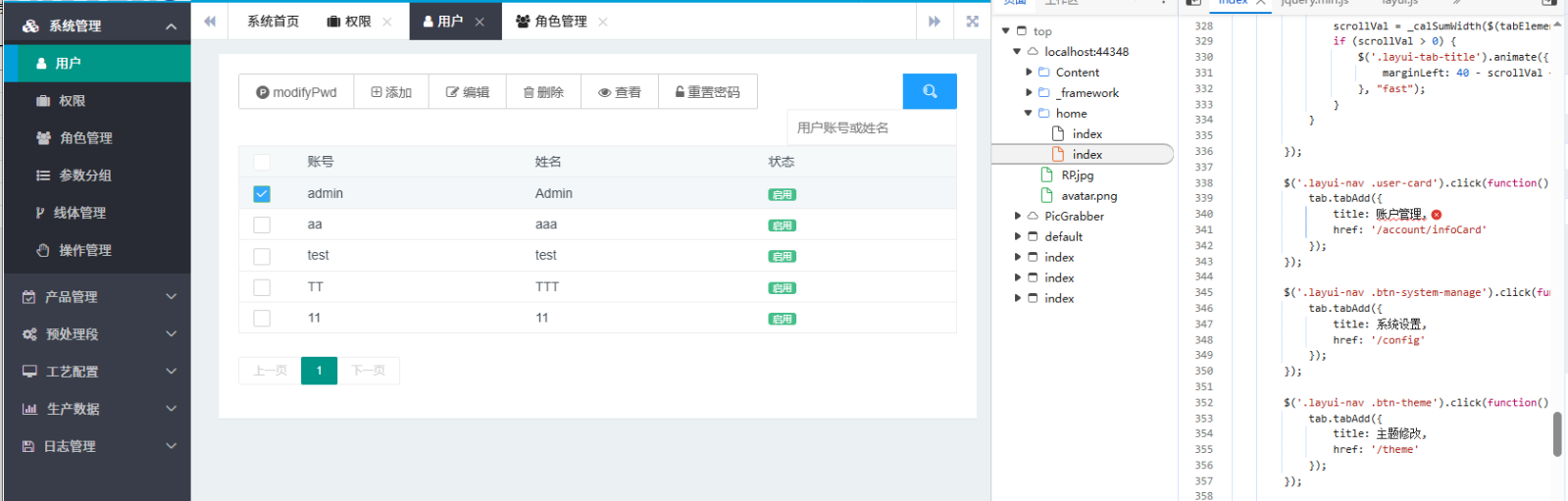Select the 用户 sidebar item
Screen dimensions: 1568x501
[x=98, y=64]
